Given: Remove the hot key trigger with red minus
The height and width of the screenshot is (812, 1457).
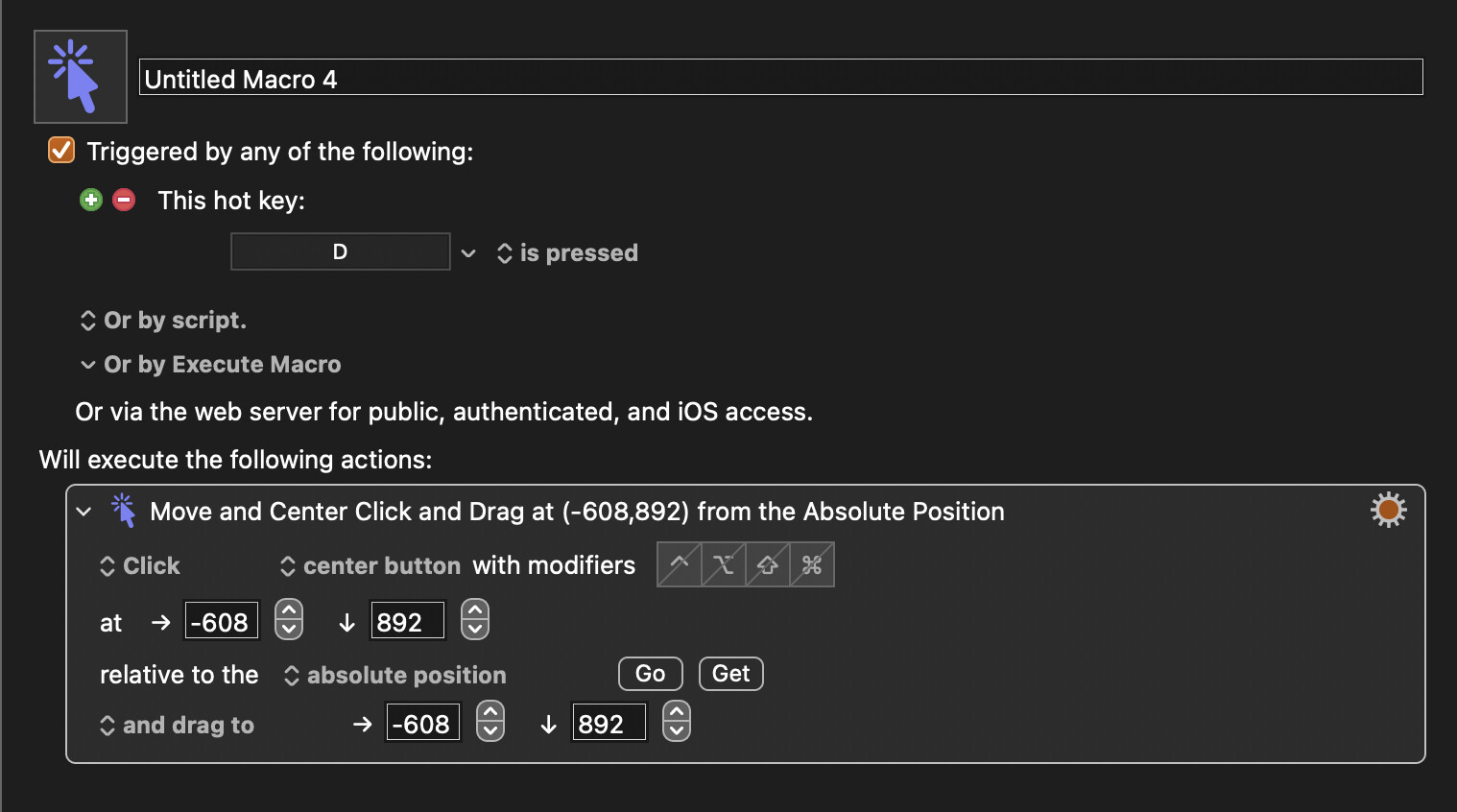Looking at the screenshot, I should 124,200.
